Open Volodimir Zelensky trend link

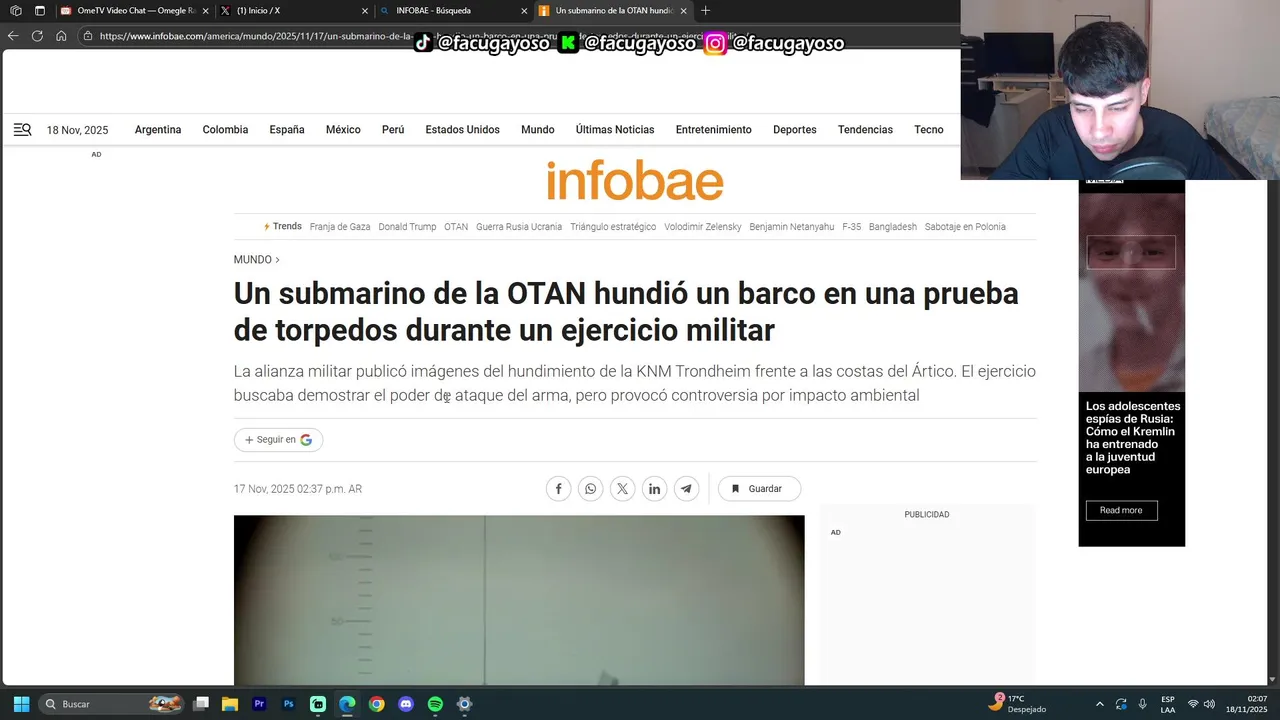click(703, 227)
